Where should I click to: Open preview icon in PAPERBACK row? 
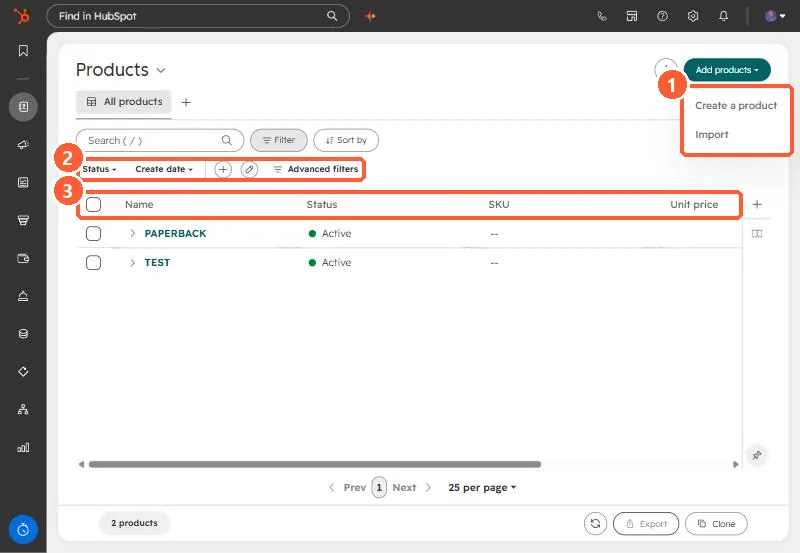(x=757, y=234)
